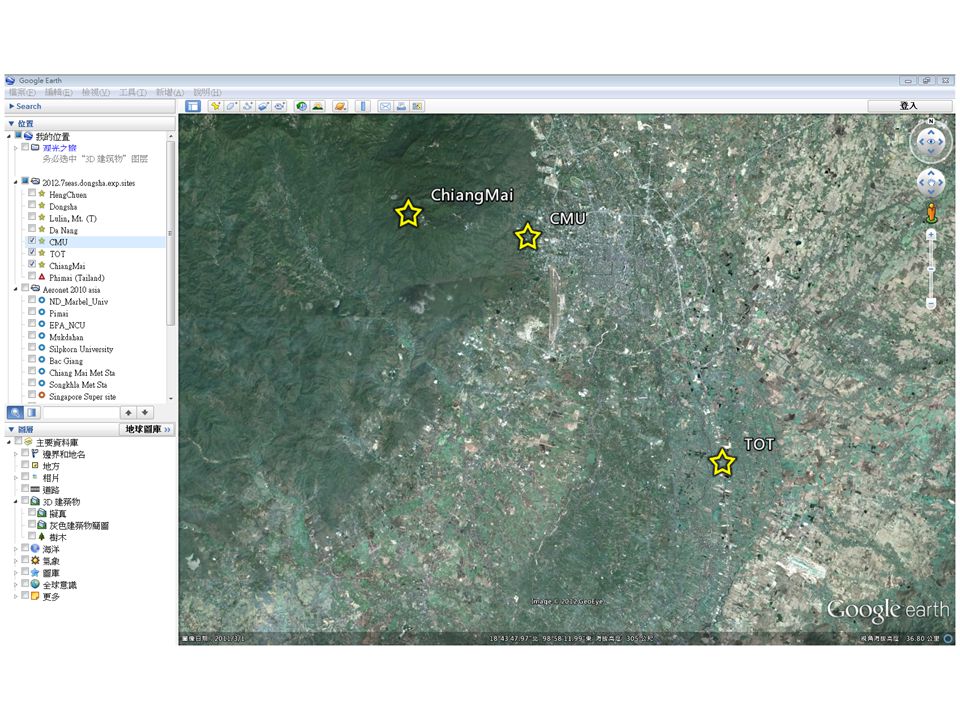Open the 地球圖庫 Earth Gallery button
960x720 pixels.
(x=147, y=429)
